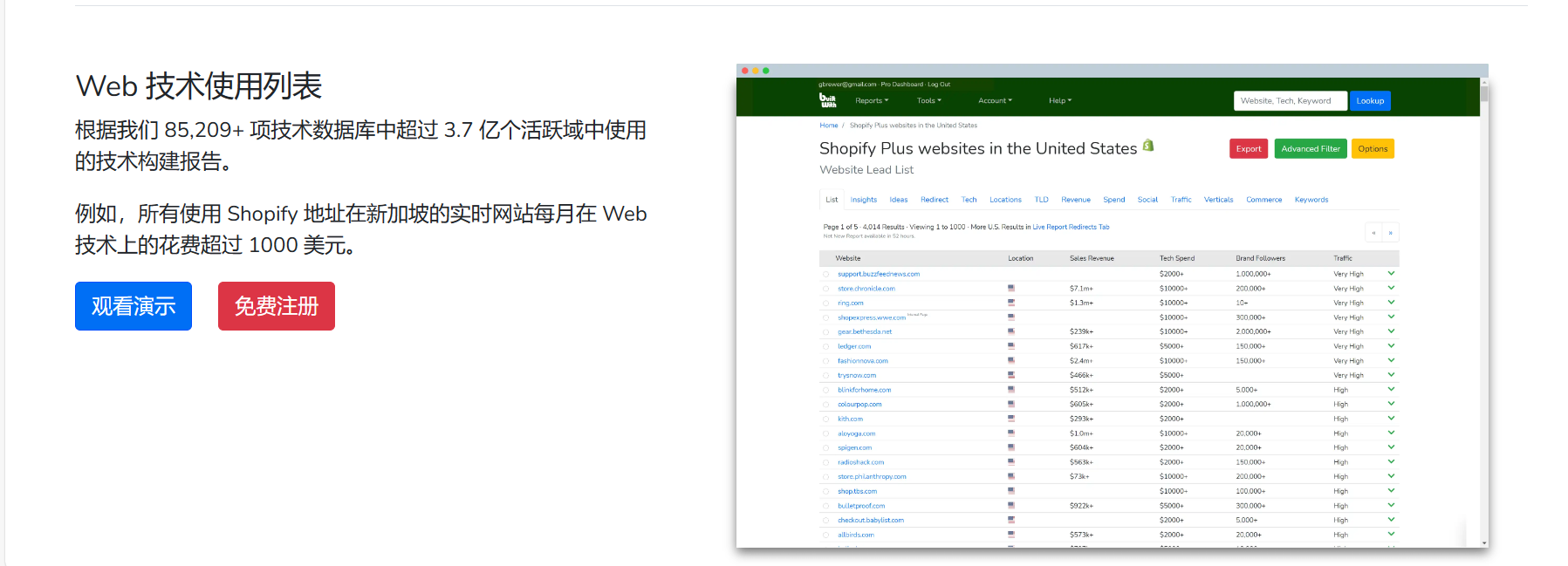Click US flag in bulletproof.com row
The image size is (1568, 566).
1011,506
